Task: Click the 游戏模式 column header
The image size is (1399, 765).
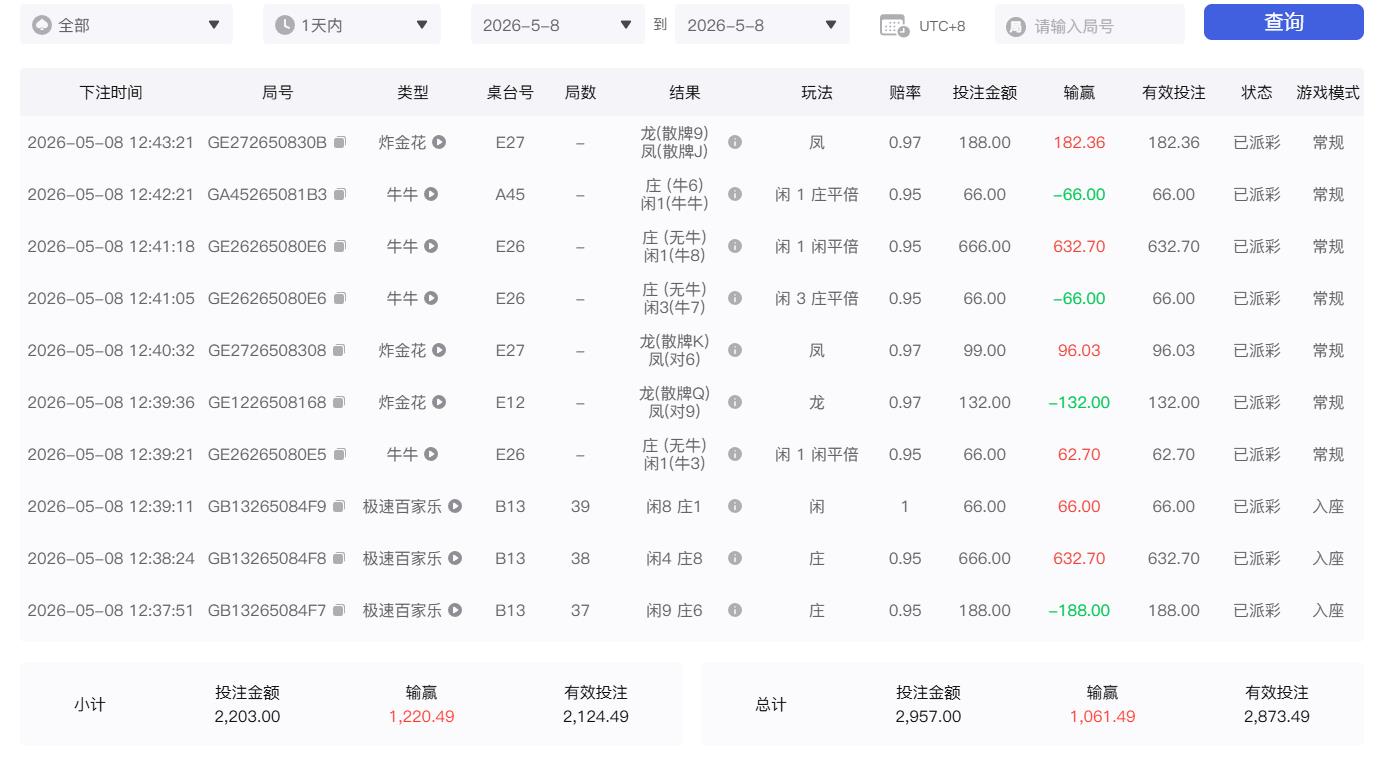Action: 1328,93
